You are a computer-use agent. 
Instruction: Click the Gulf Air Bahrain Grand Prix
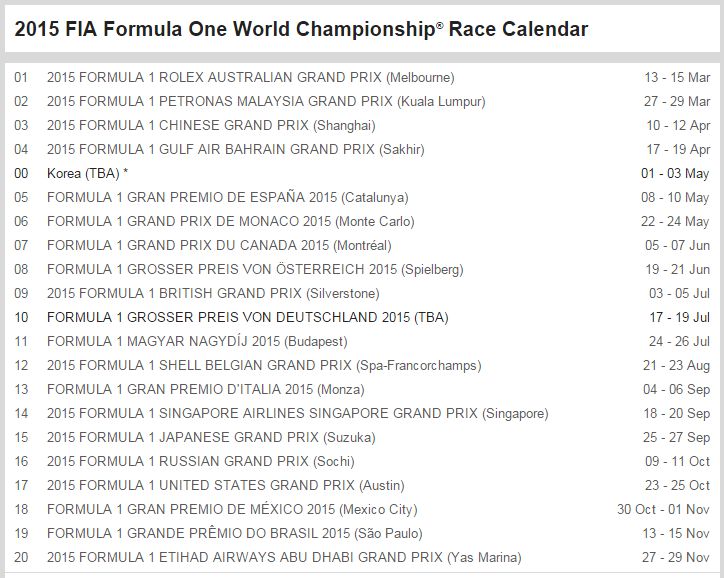point(235,149)
